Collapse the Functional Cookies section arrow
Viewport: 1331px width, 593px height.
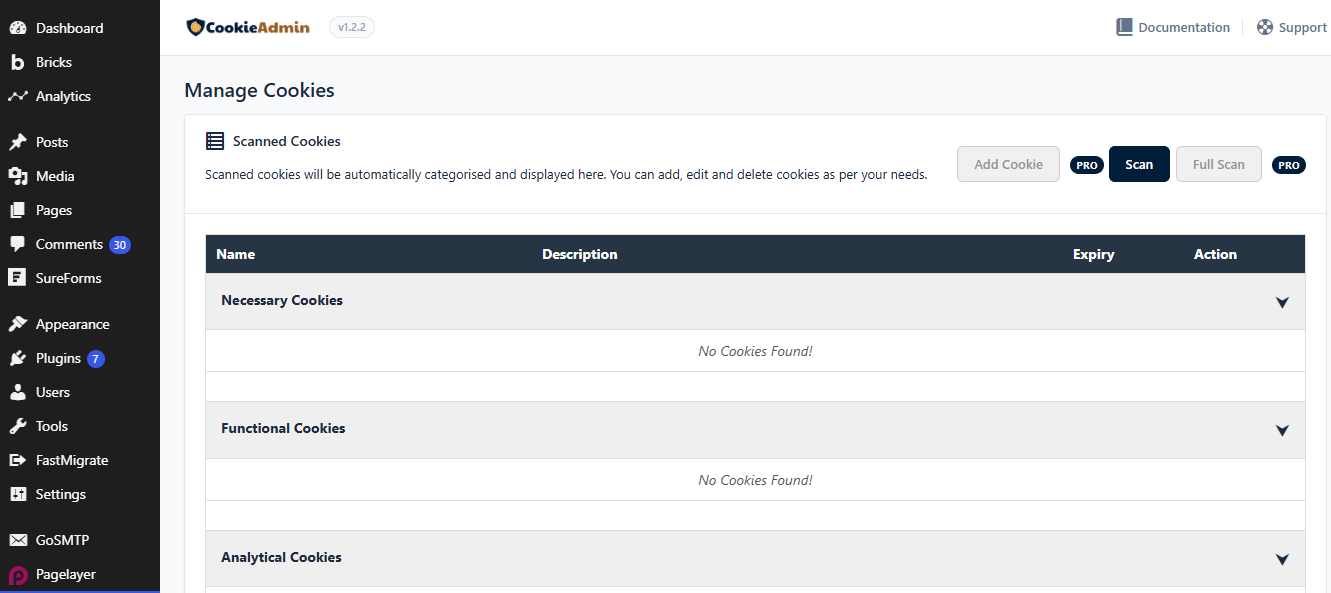tap(1282, 430)
